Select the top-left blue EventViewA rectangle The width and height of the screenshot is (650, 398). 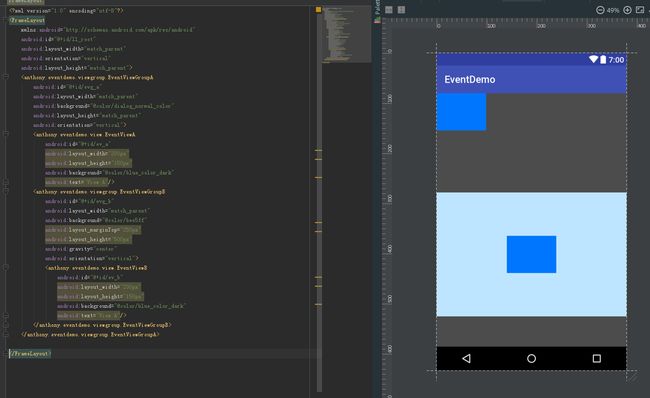click(x=461, y=112)
